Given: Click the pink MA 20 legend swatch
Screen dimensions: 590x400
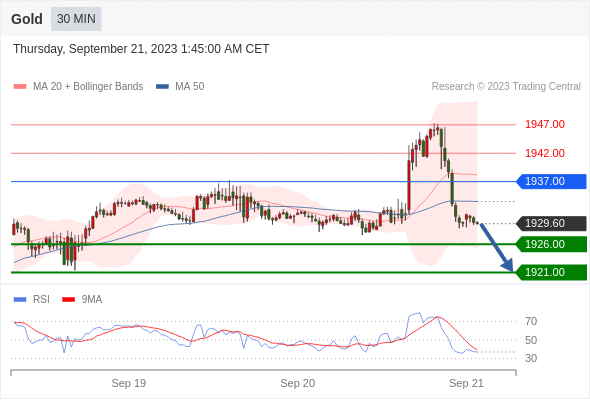Looking at the screenshot, I should pos(20,87).
